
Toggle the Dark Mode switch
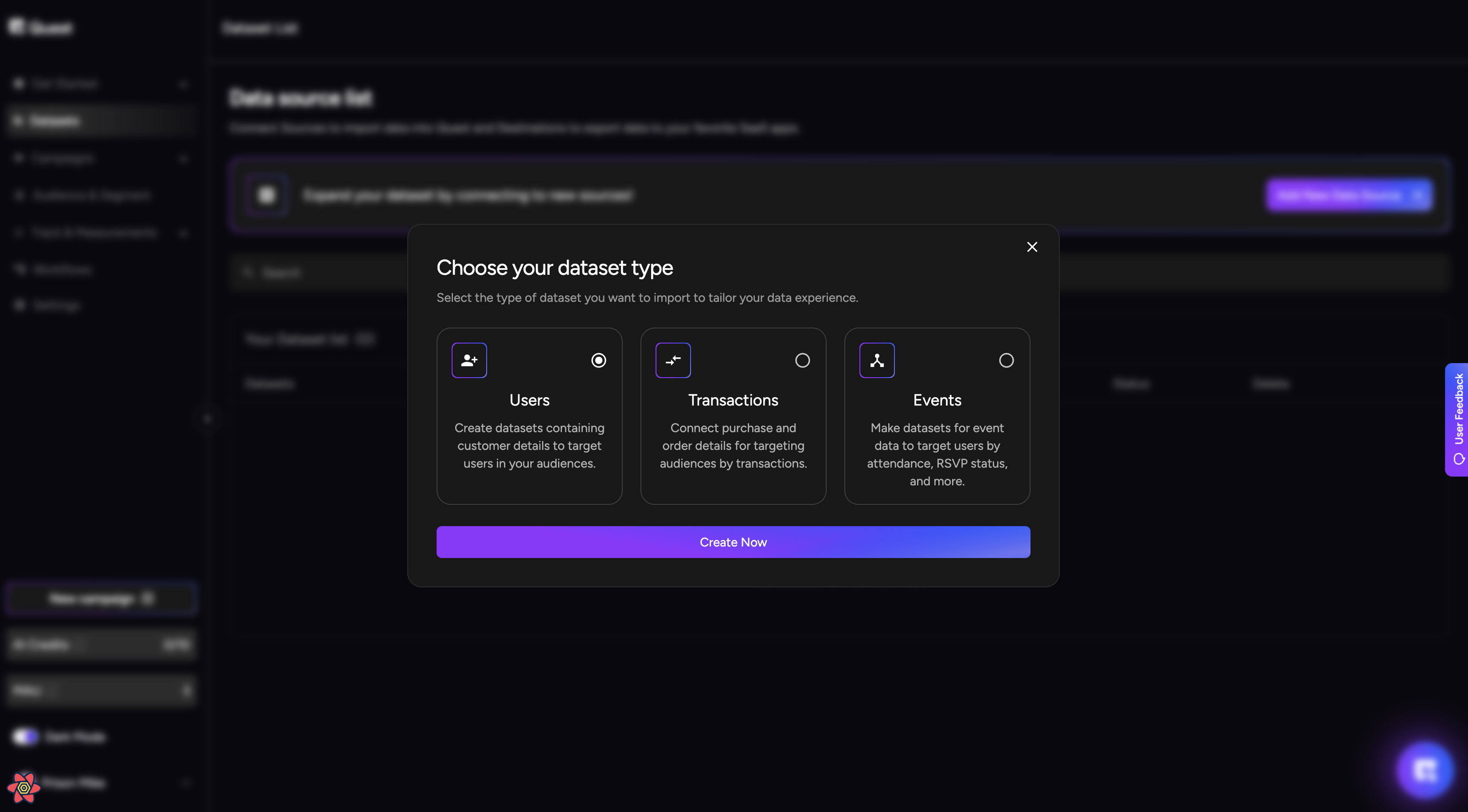(25, 737)
